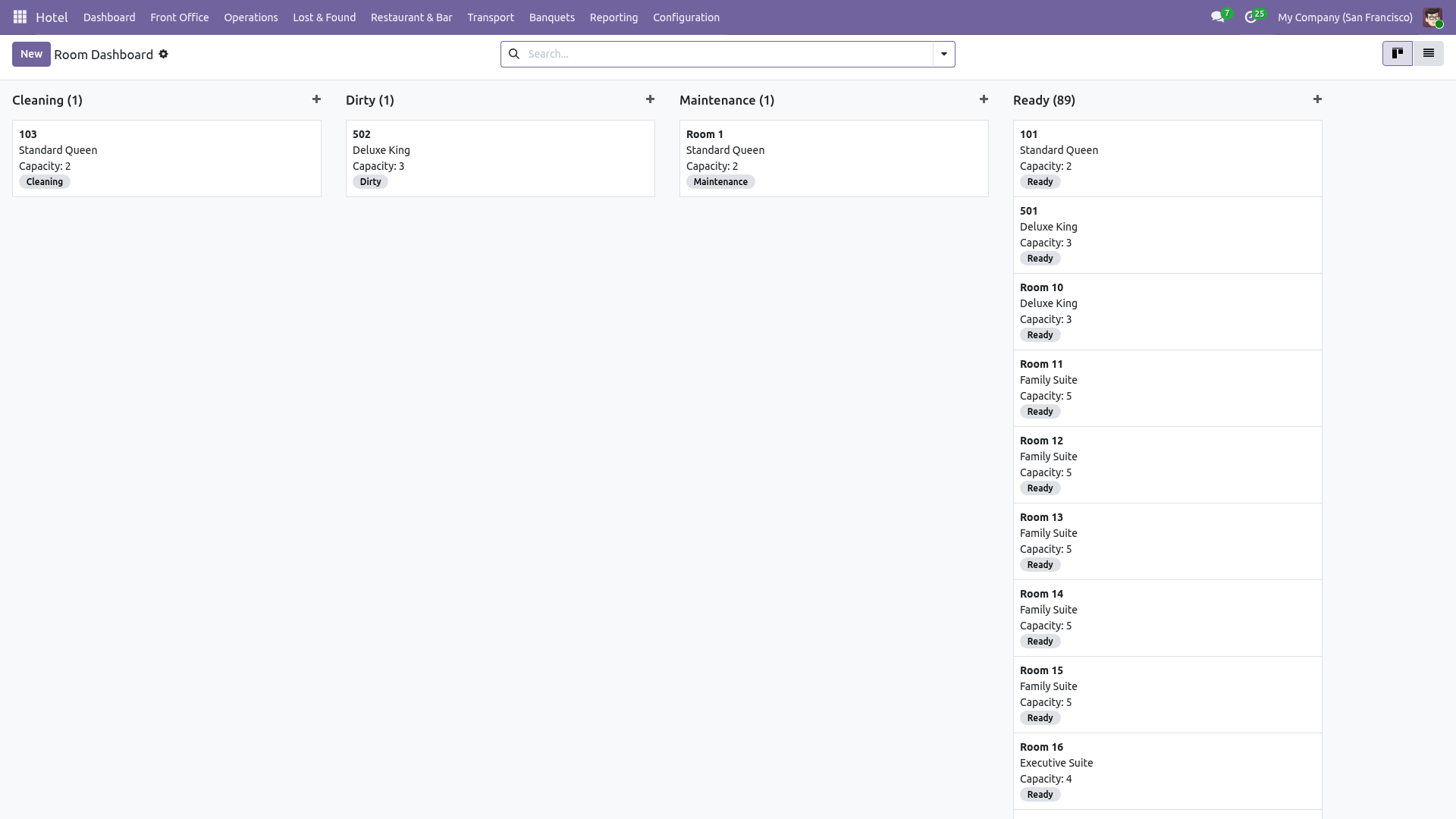Viewport: 1456px width, 819px height.
Task: Open the Operations menu
Action: pyautogui.click(x=251, y=17)
